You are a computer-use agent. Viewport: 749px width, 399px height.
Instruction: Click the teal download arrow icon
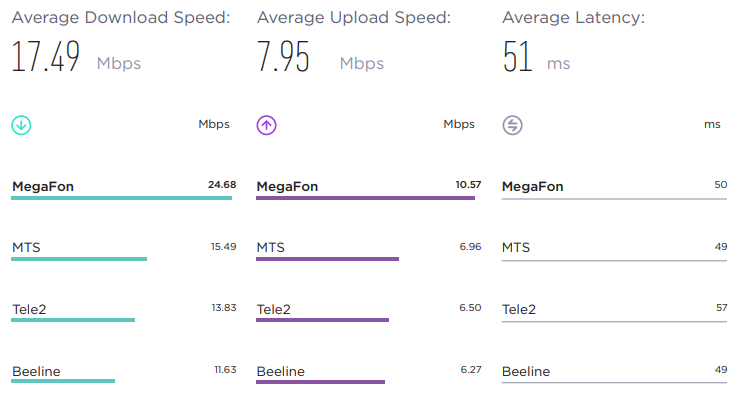(x=21, y=125)
